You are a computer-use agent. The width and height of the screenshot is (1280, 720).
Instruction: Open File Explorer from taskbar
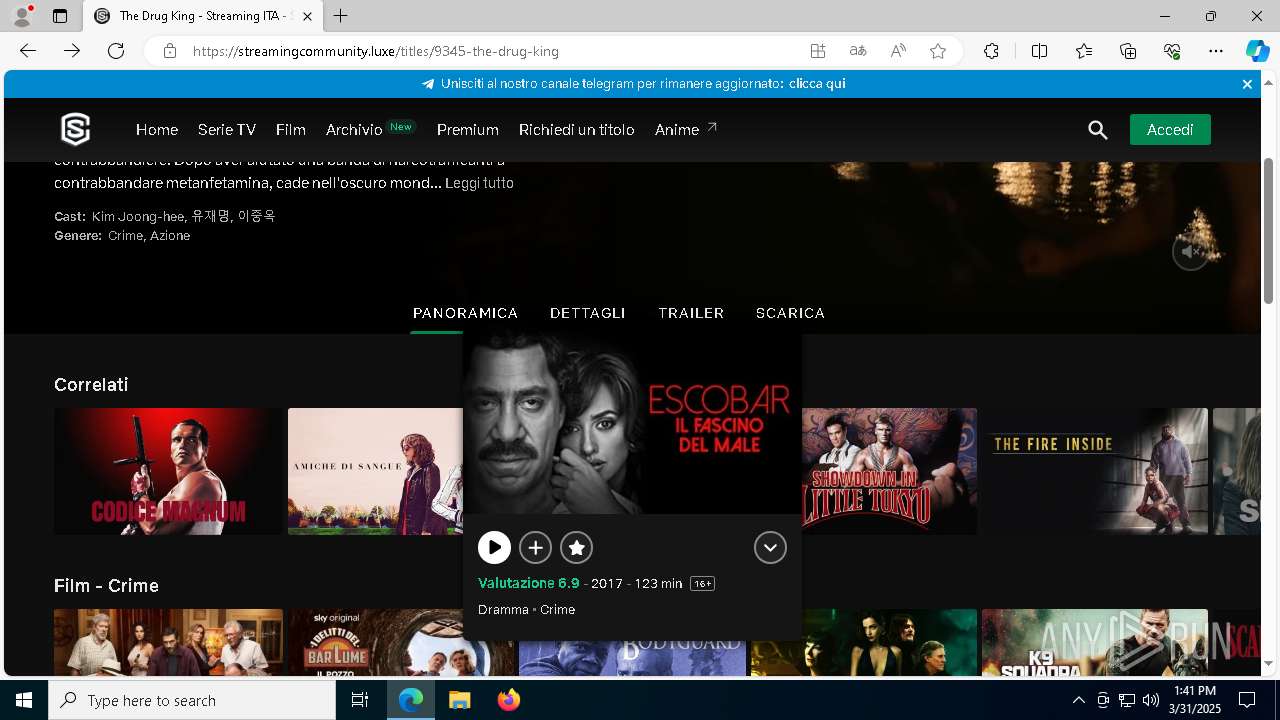(460, 700)
